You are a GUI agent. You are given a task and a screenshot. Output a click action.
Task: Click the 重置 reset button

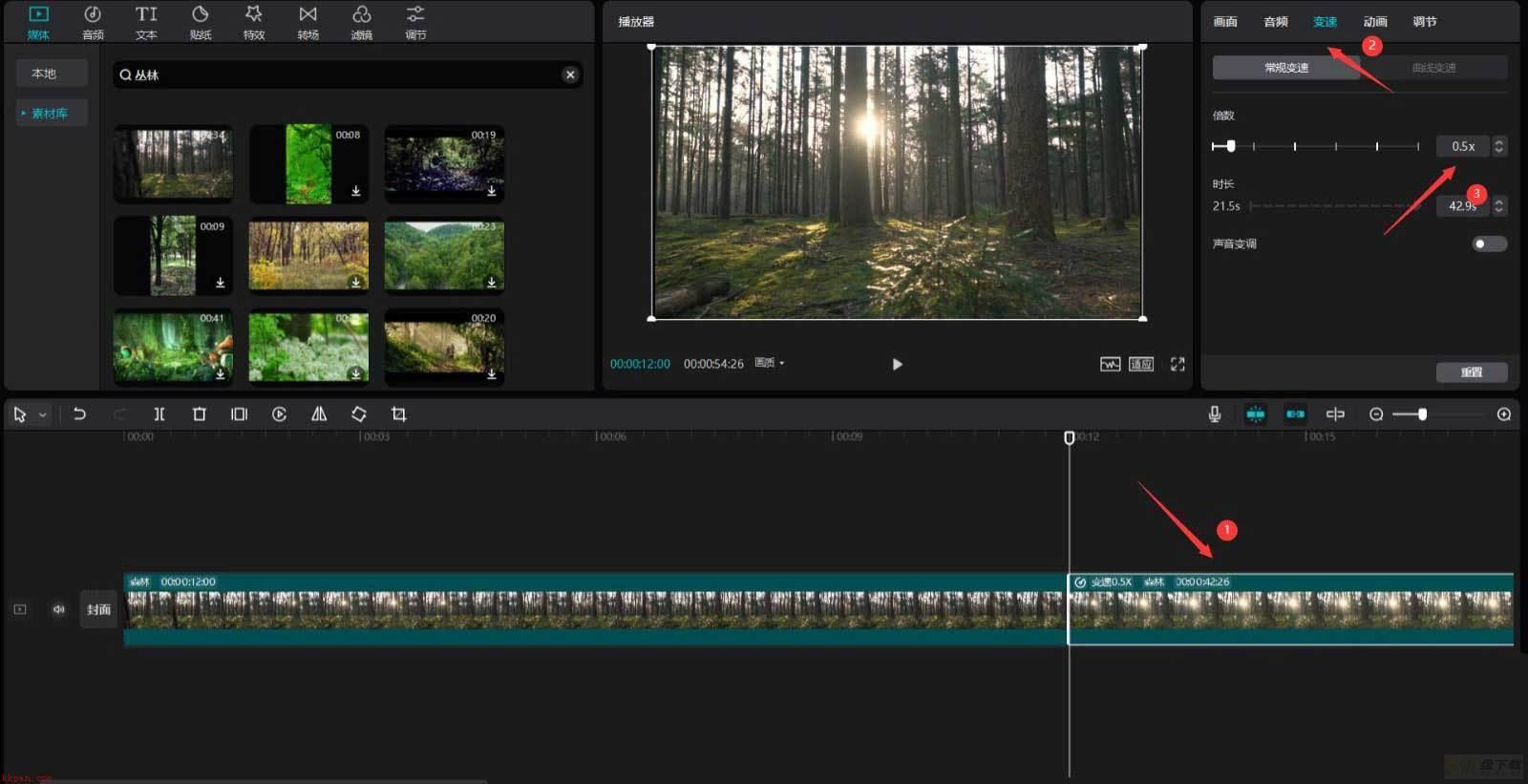coord(1472,372)
